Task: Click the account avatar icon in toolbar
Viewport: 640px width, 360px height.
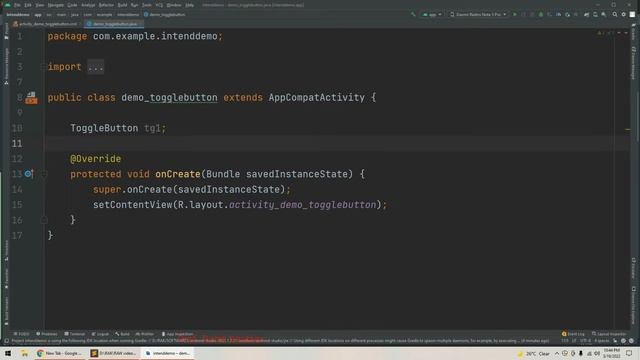Action: 632,15
